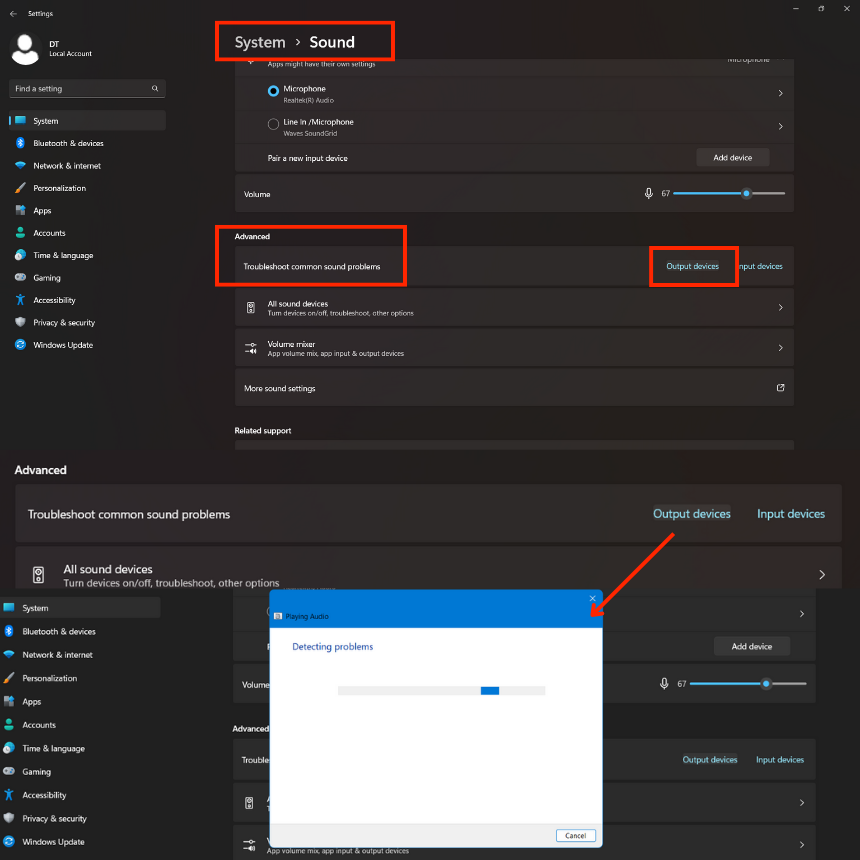Click the Windows Update icon in the top screenshot sidebar
This screenshot has width=860, height=860.
pos(20,344)
